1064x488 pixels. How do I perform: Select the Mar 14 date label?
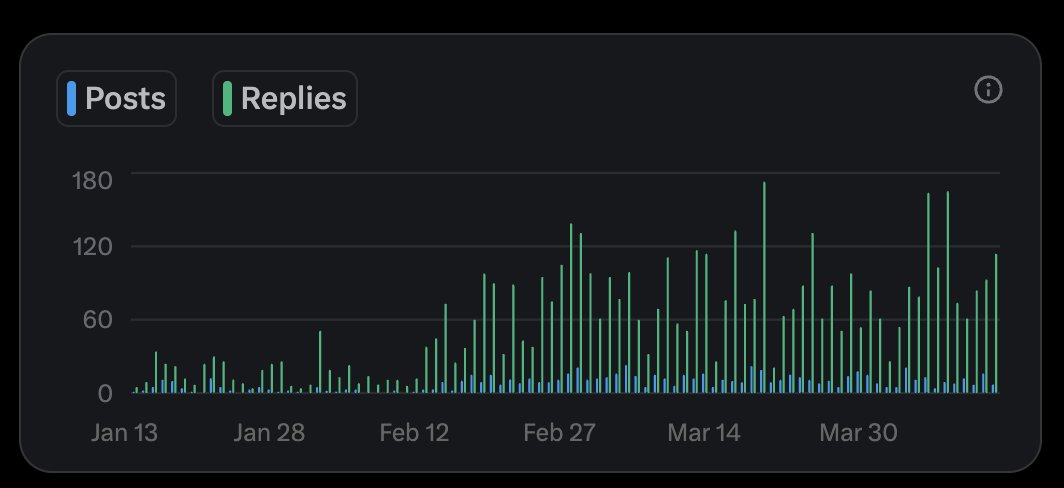point(704,433)
